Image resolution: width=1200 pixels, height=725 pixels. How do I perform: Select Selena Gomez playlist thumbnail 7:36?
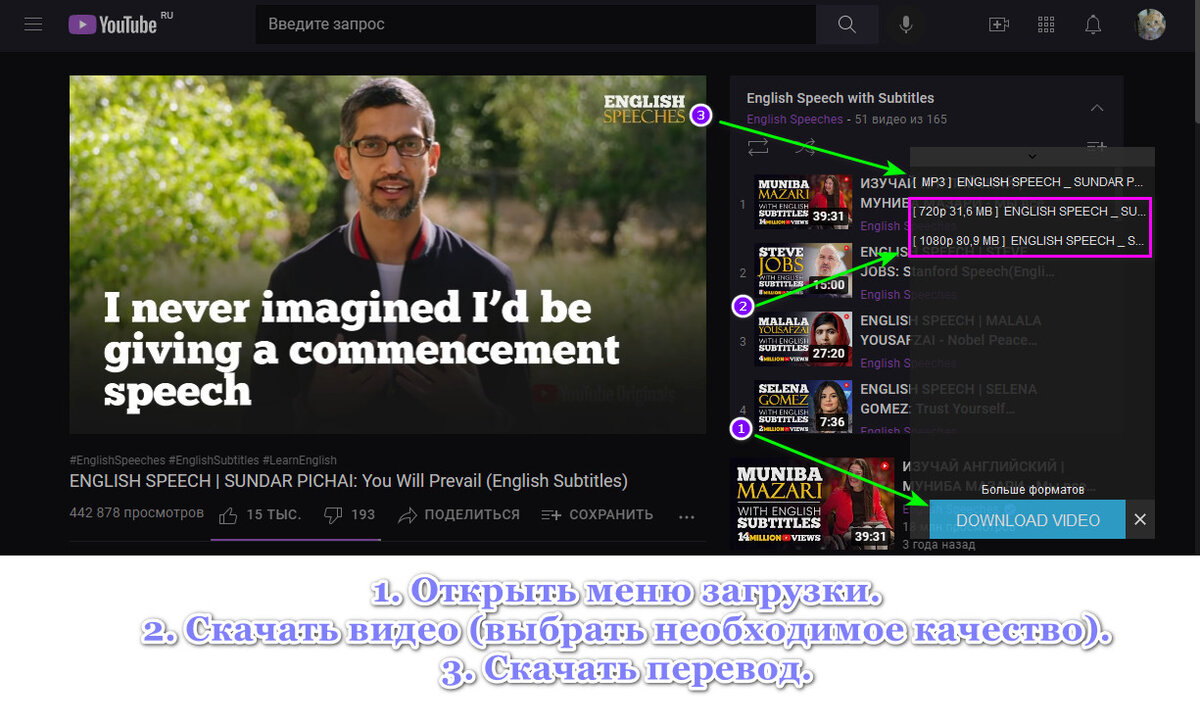[x=803, y=407]
